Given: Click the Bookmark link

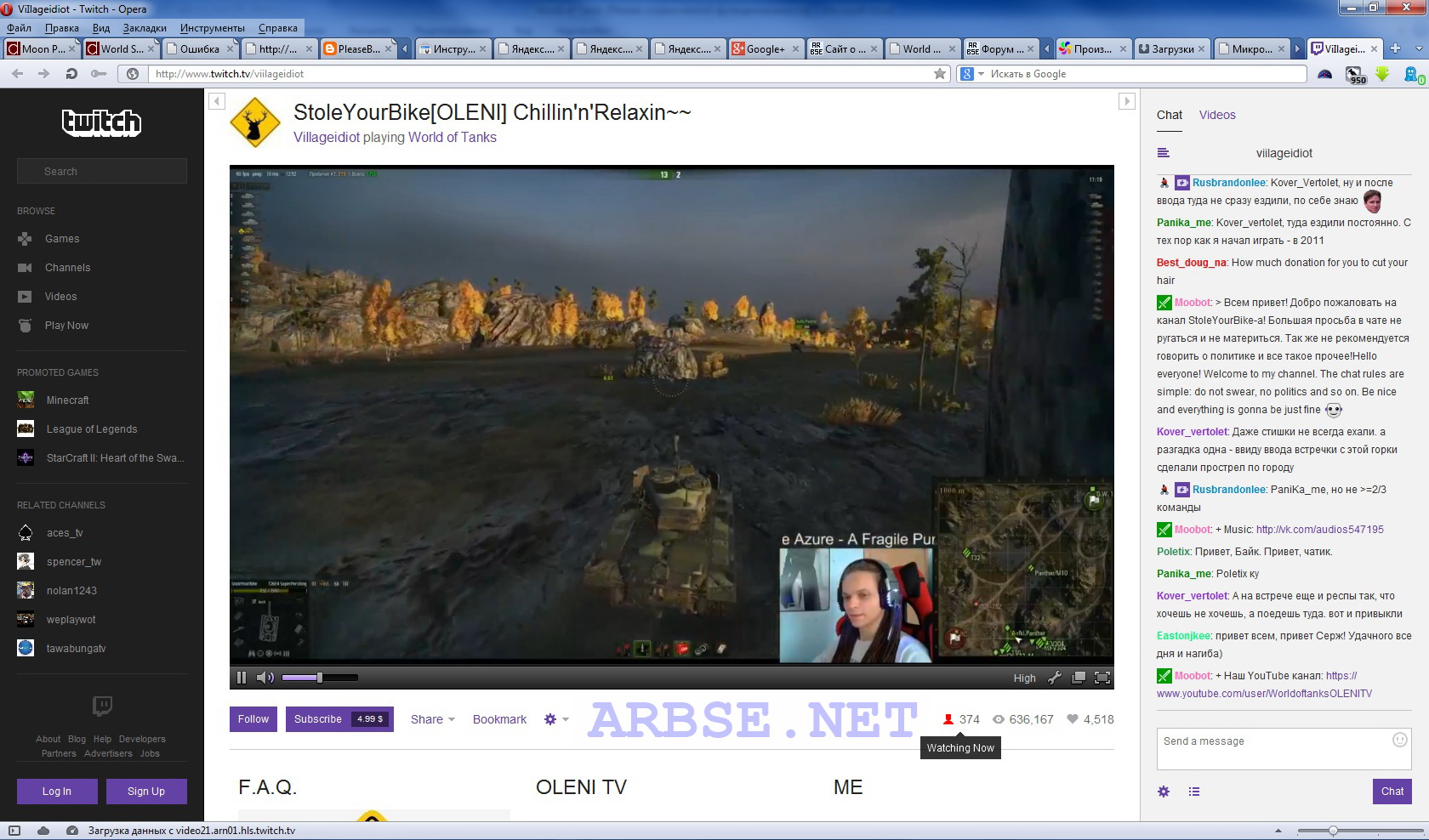Looking at the screenshot, I should coord(499,719).
